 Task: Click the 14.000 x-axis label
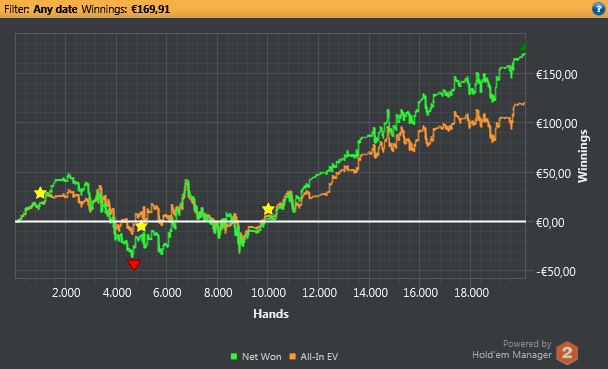tap(370, 292)
